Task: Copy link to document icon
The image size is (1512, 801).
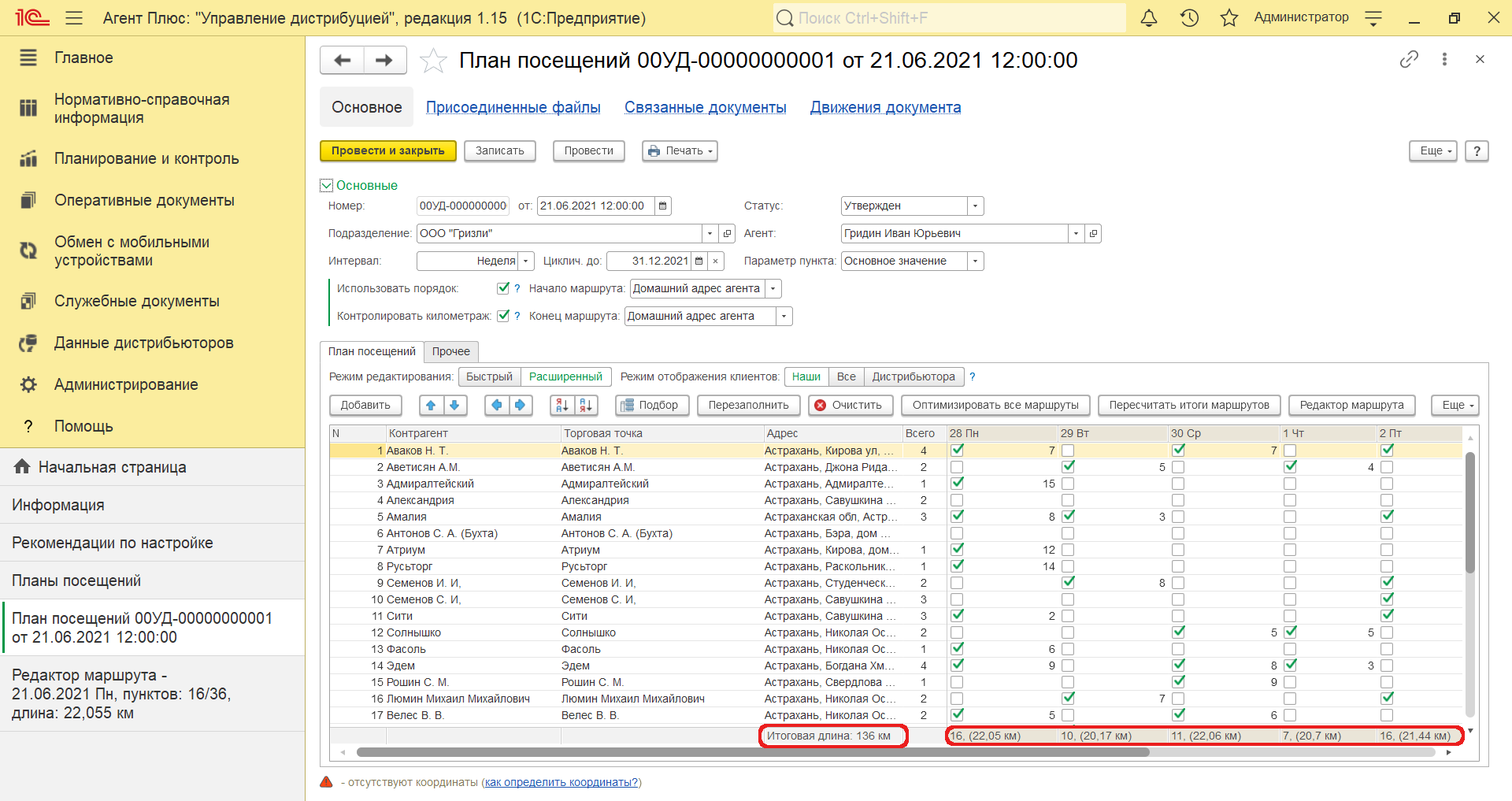Action: click(x=1409, y=59)
